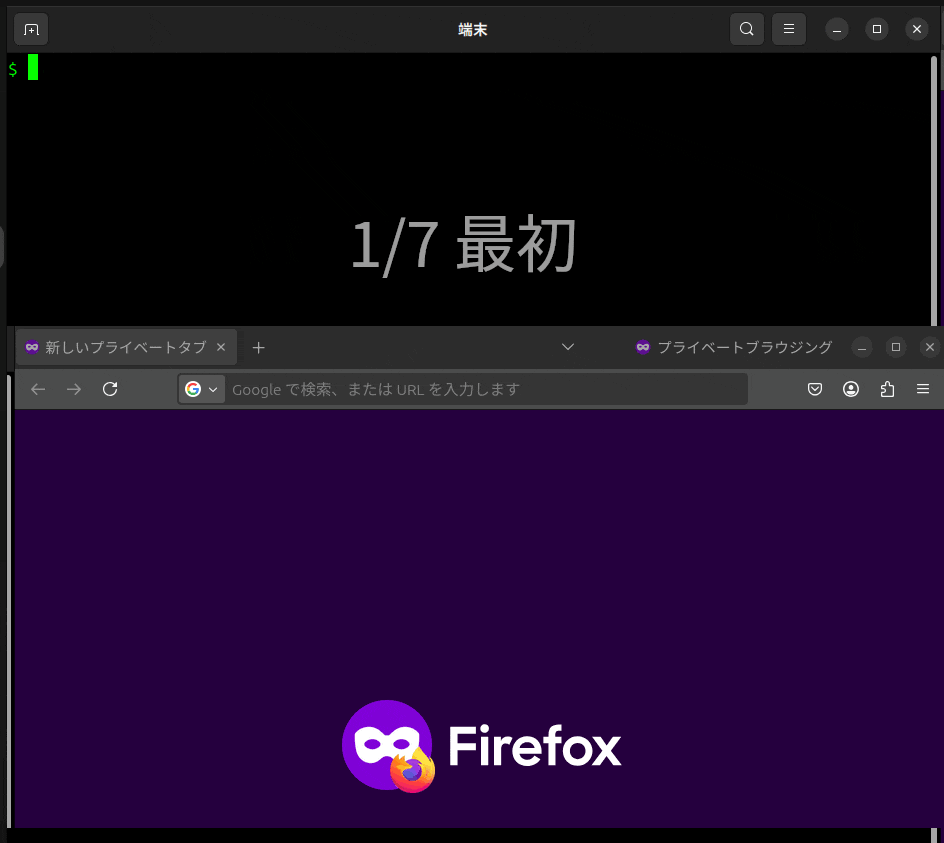Open the Firefox hamburger menu
Image resolution: width=944 pixels, height=843 pixels.
(923, 389)
